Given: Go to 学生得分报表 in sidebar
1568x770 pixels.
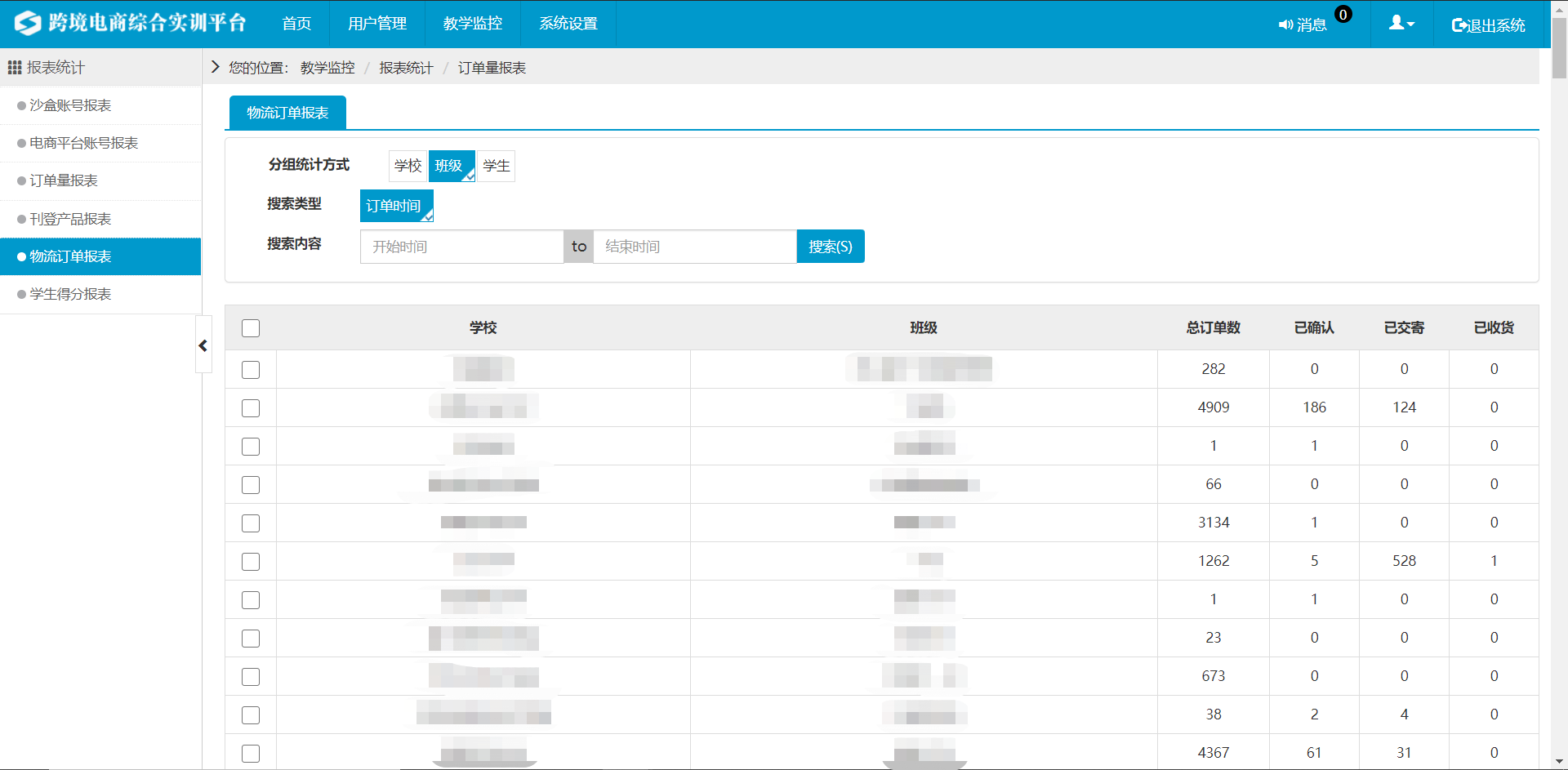Looking at the screenshot, I should coord(70,294).
